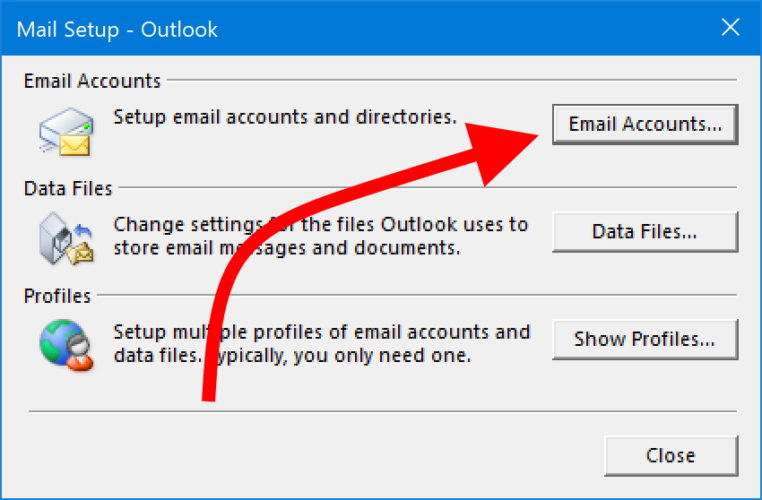Click the profiles globe and person icon
The image size is (762, 500).
pos(67,345)
